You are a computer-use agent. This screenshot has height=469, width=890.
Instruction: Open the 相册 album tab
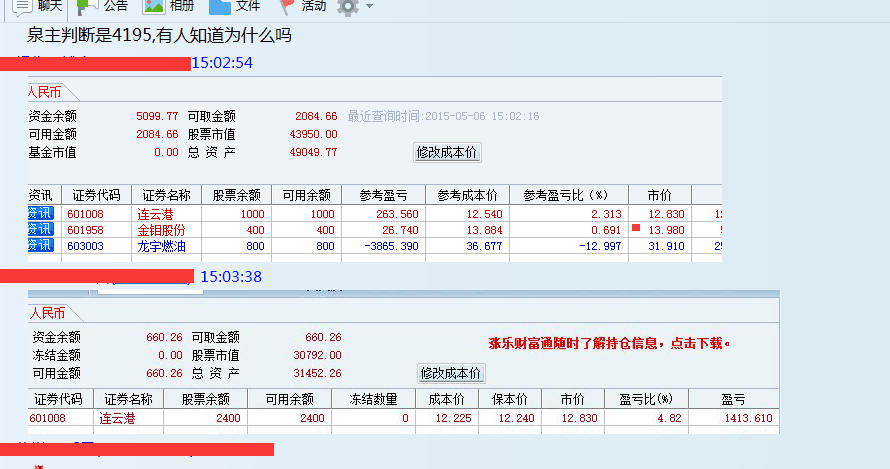(x=169, y=6)
